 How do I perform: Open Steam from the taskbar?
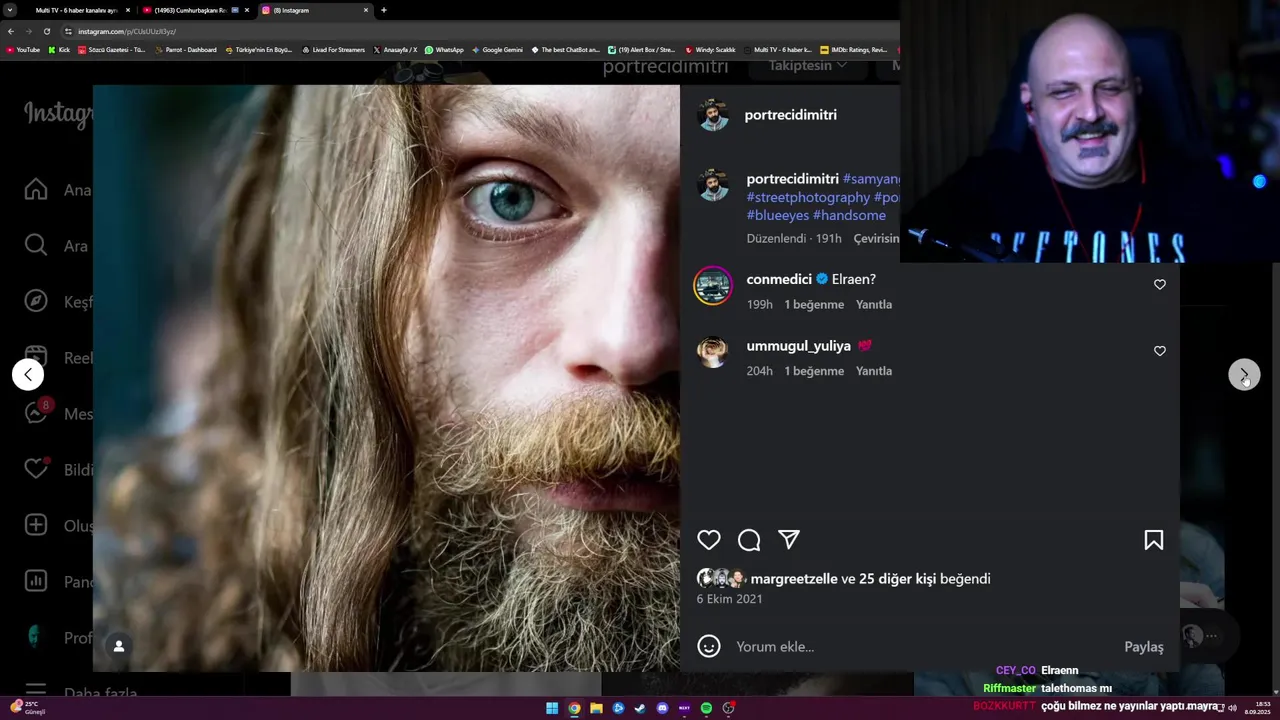pos(640,708)
